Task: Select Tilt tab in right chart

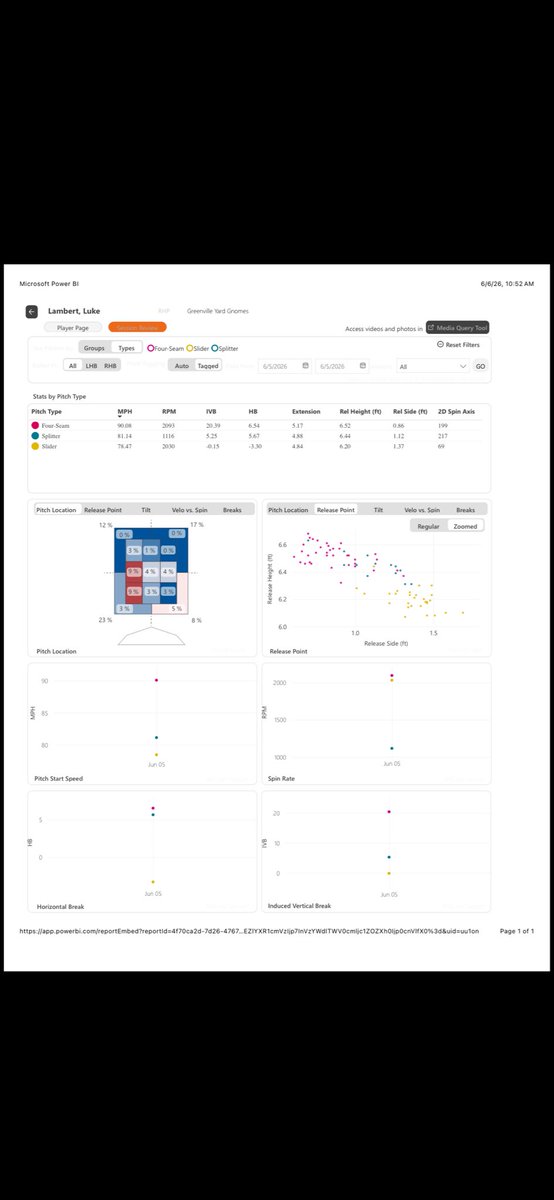Action: coord(379,510)
